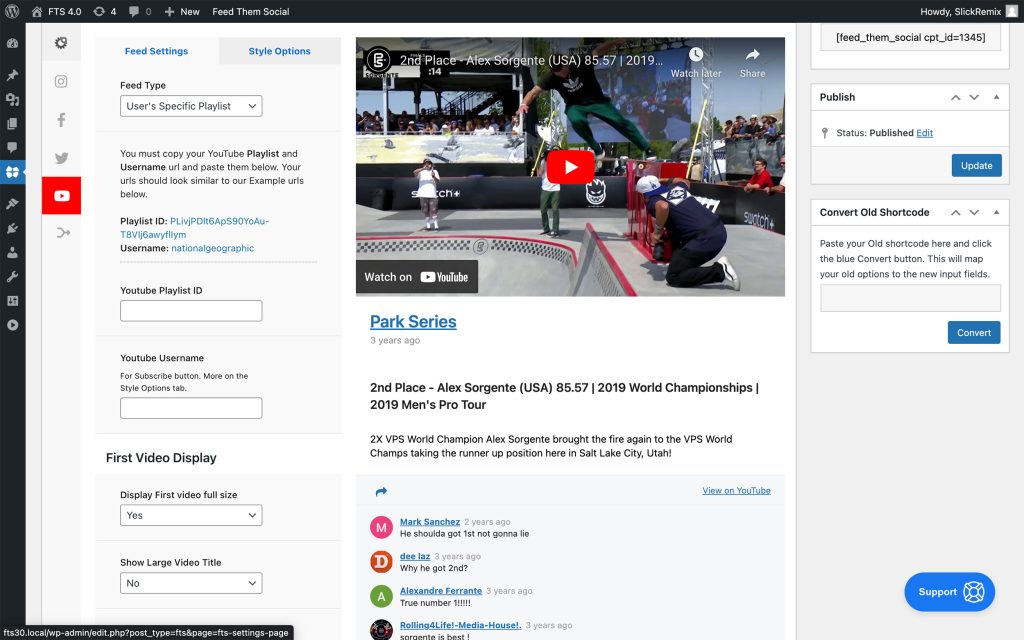Switch to the Style Options tab
The image size is (1024, 640).
(280, 51)
